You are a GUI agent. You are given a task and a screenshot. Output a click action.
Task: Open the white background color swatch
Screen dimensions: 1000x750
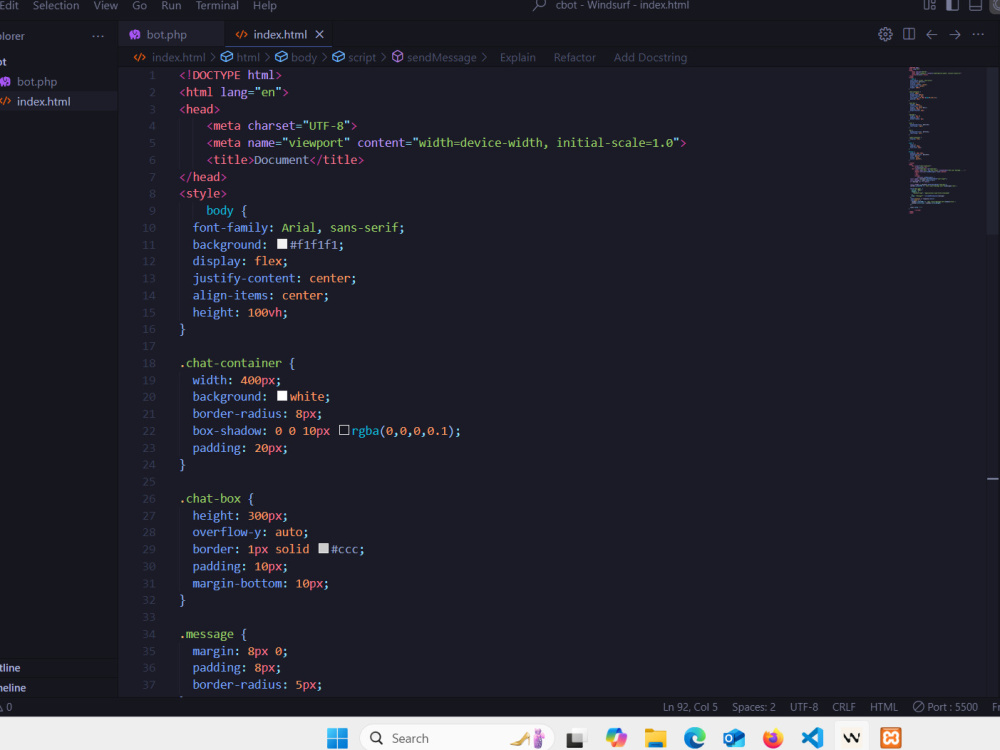282,396
